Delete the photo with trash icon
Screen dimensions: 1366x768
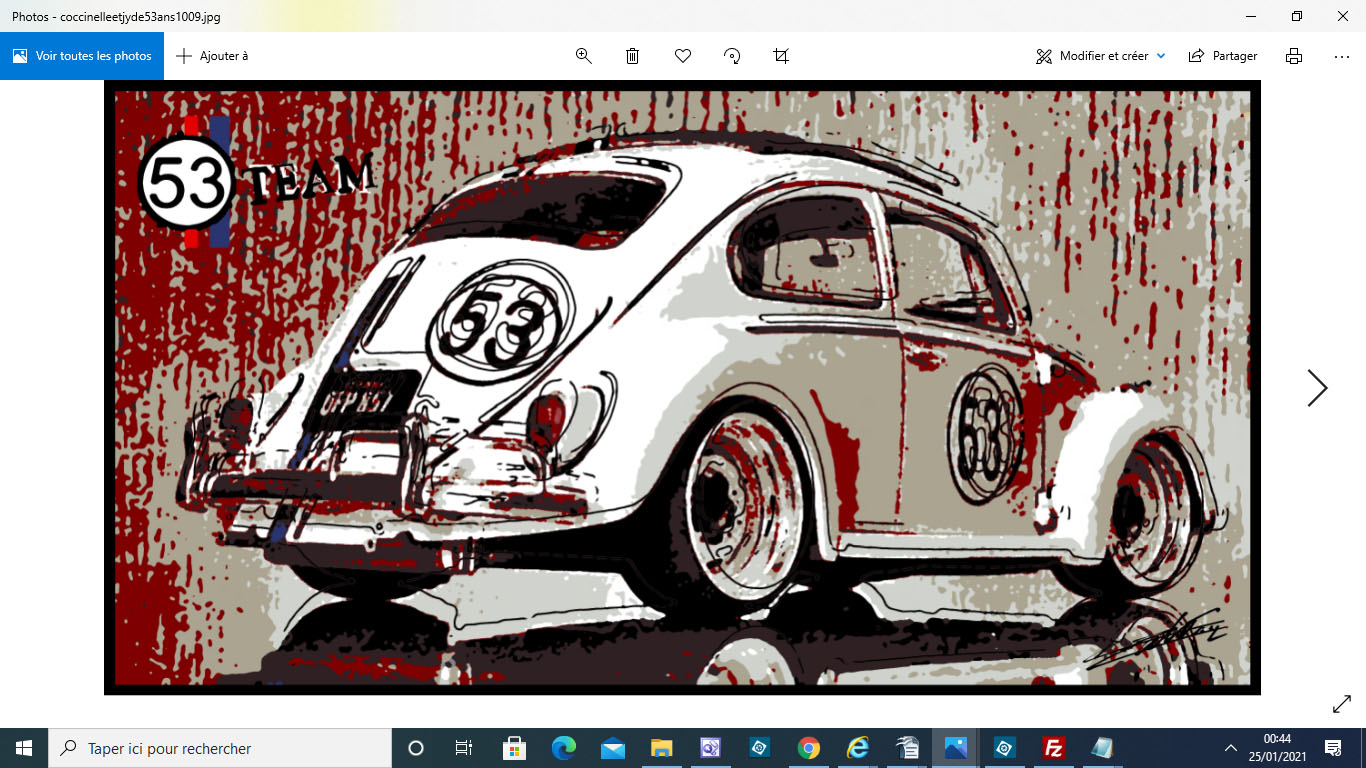click(x=633, y=56)
